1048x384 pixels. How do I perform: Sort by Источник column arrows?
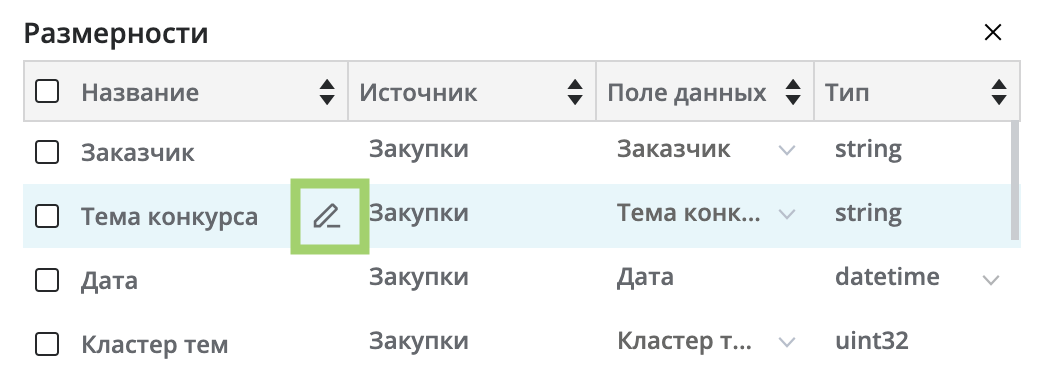pos(575,92)
